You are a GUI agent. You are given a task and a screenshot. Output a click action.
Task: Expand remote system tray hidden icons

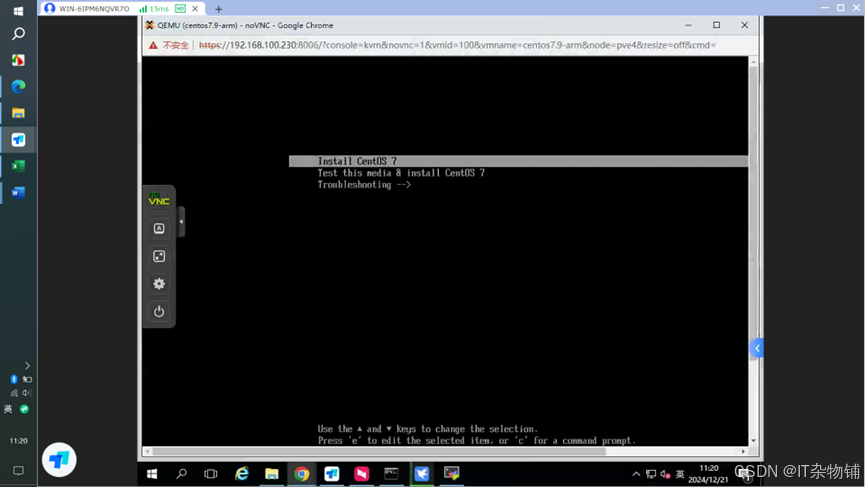(636, 474)
